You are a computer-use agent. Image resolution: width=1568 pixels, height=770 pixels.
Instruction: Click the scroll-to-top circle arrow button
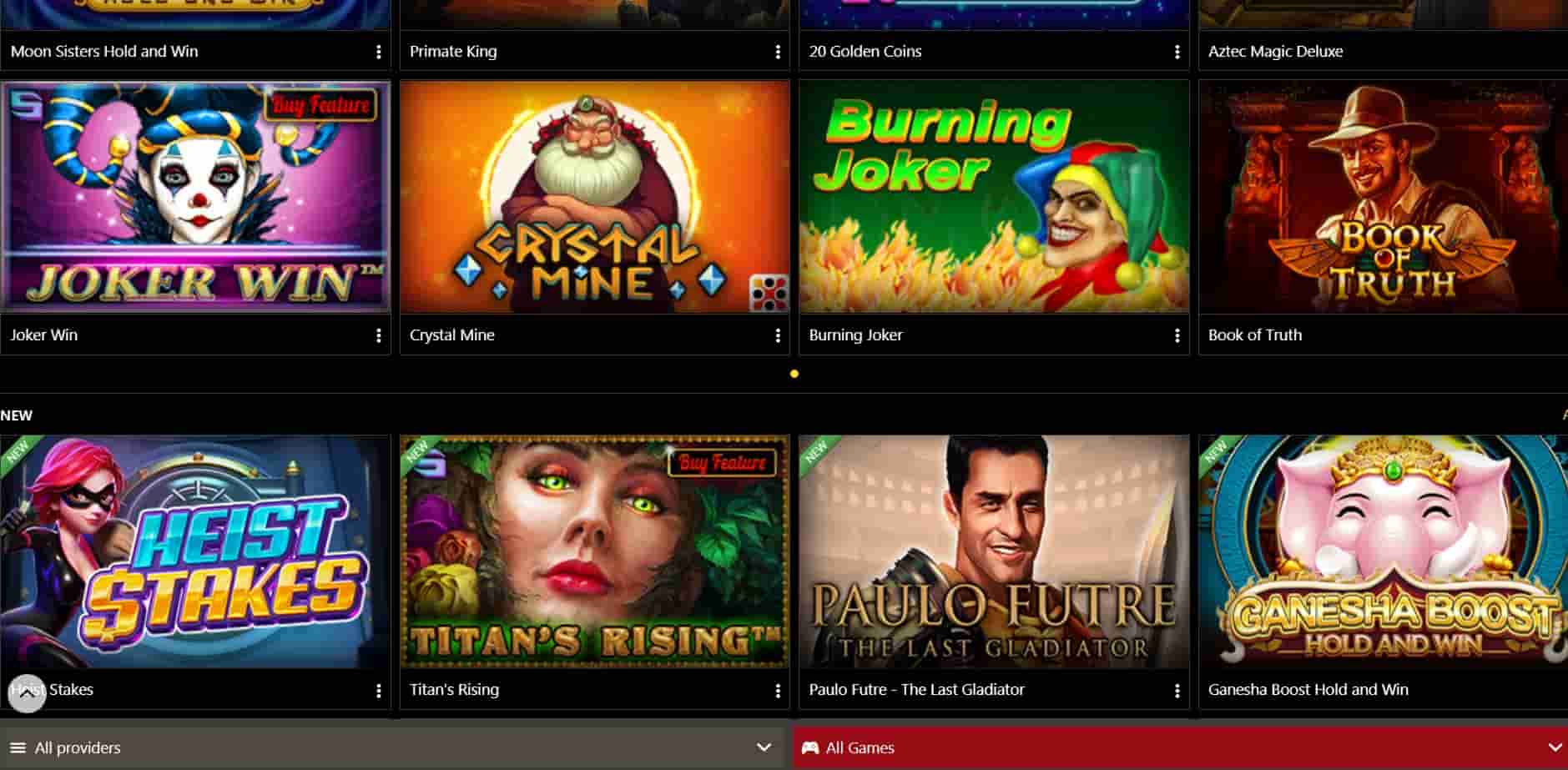tap(28, 695)
